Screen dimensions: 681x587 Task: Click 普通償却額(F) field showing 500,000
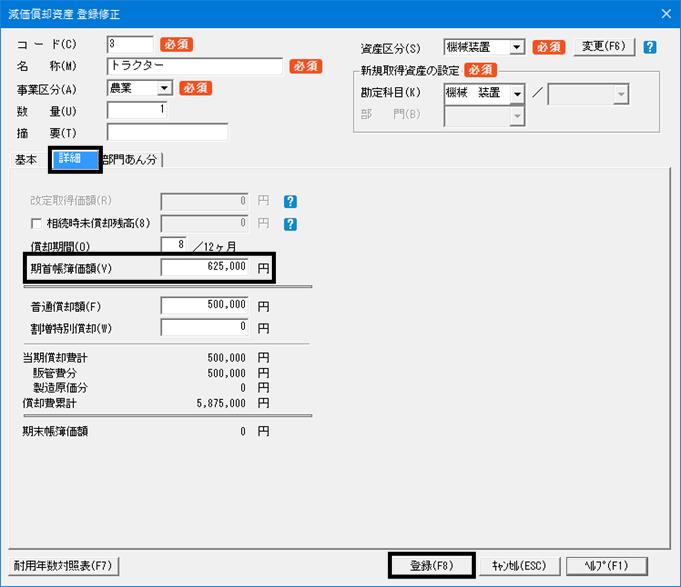click(x=204, y=305)
